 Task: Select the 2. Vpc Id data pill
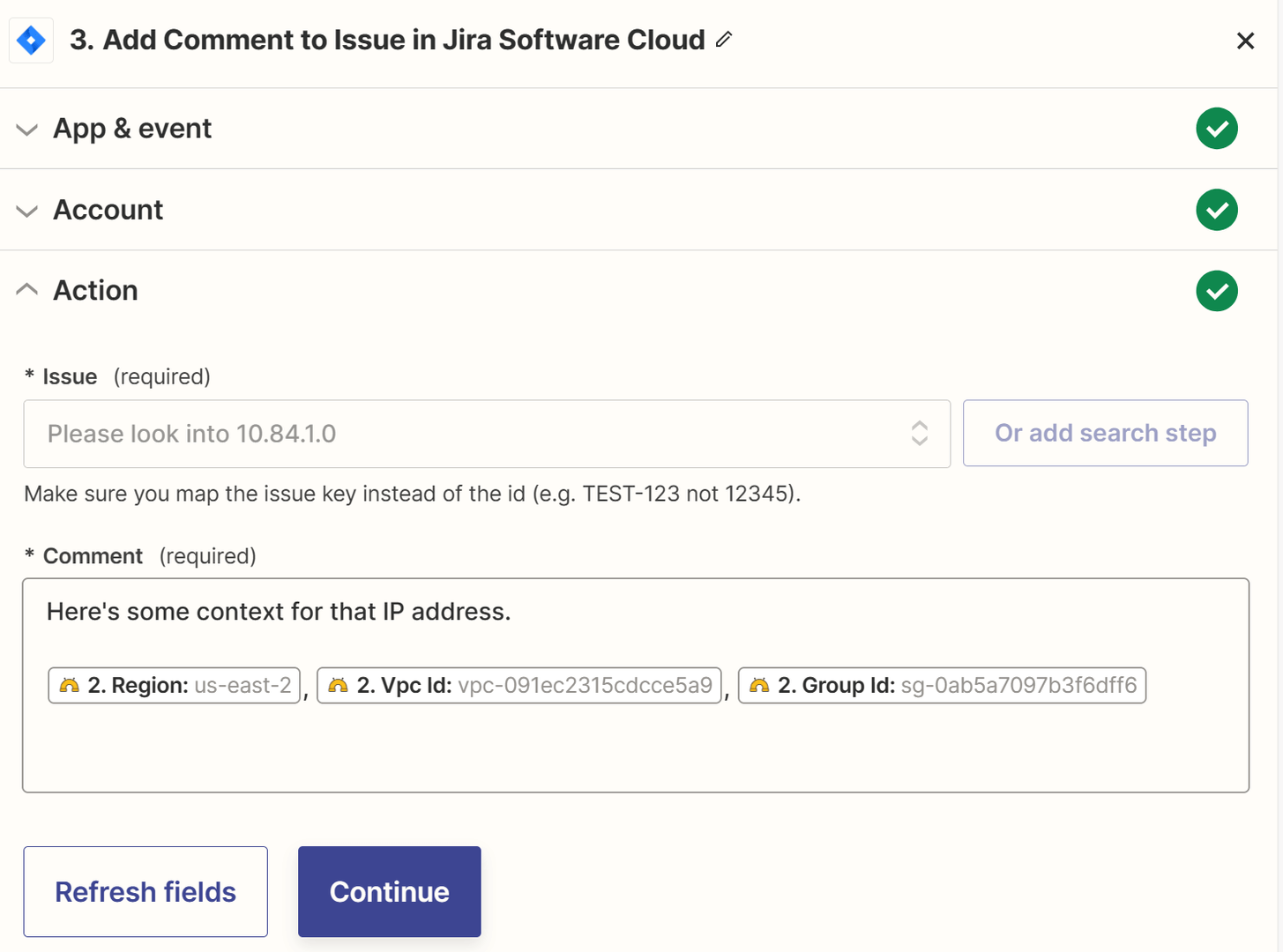click(519, 685)
